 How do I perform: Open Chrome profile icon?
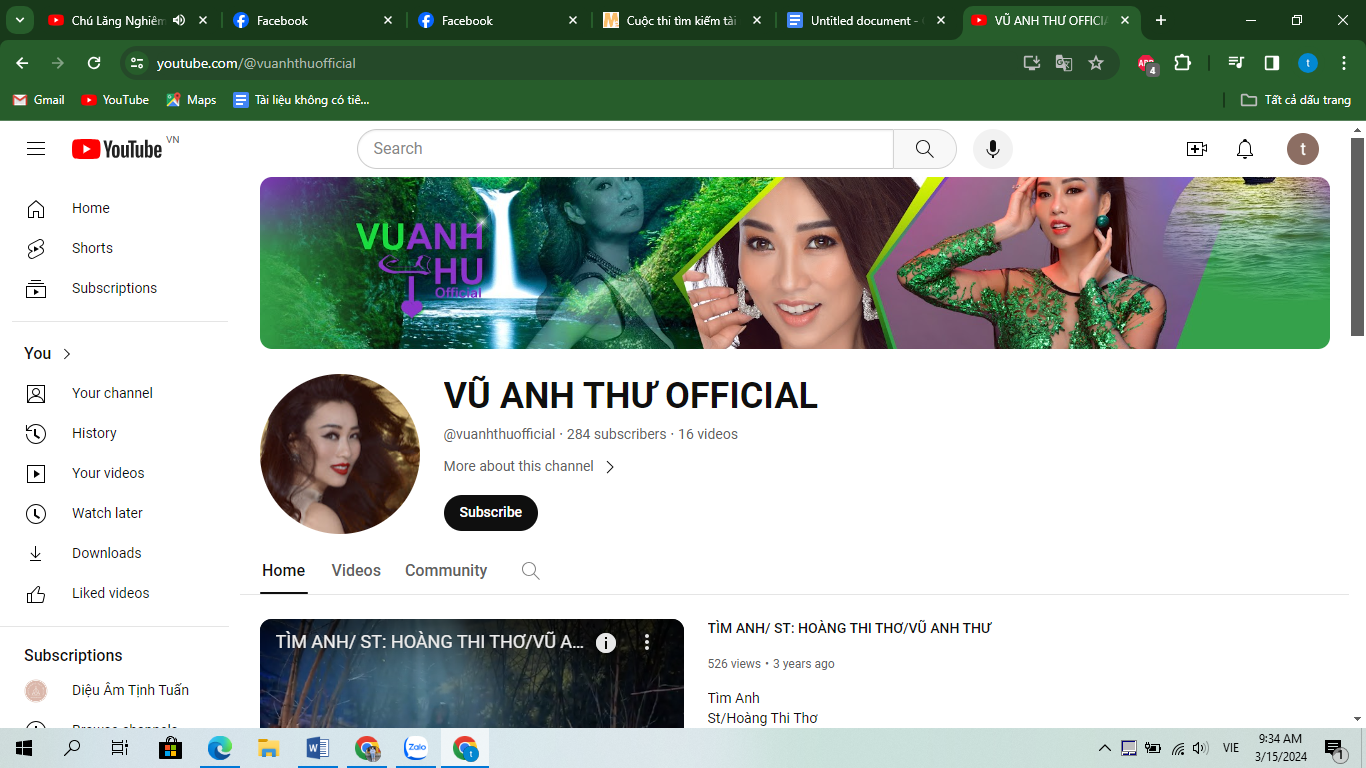[x=1308, y=63]
